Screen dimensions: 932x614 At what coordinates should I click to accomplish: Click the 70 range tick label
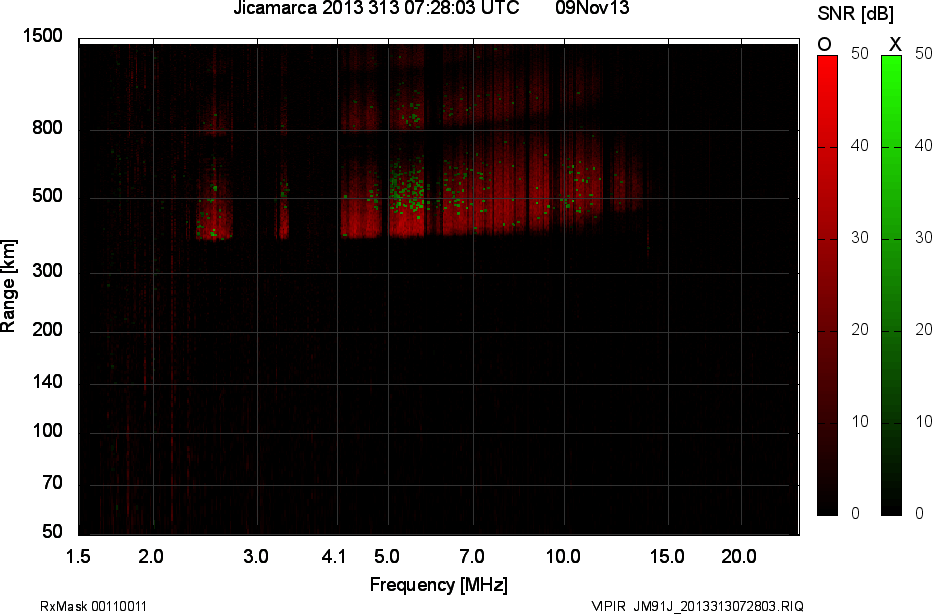(x=52, y=484)
